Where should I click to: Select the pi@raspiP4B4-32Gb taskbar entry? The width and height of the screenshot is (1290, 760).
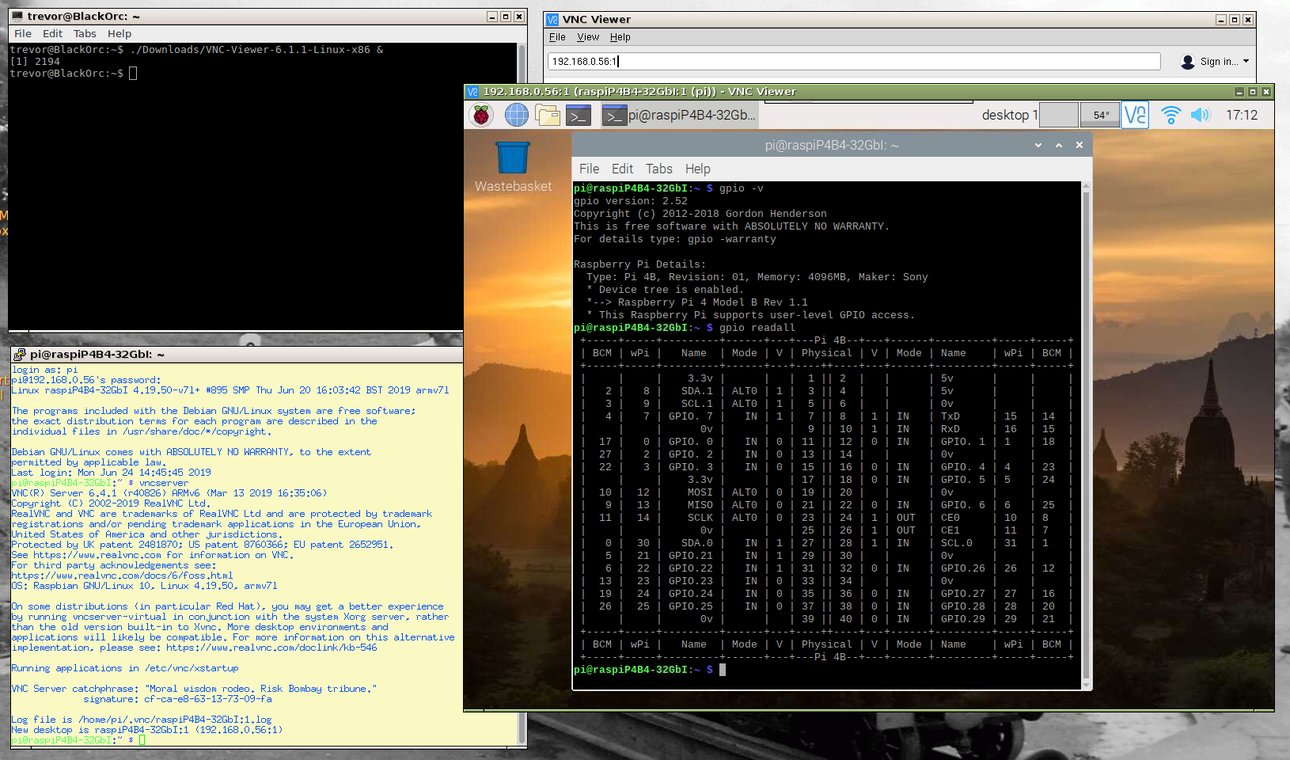coord(680,115)
